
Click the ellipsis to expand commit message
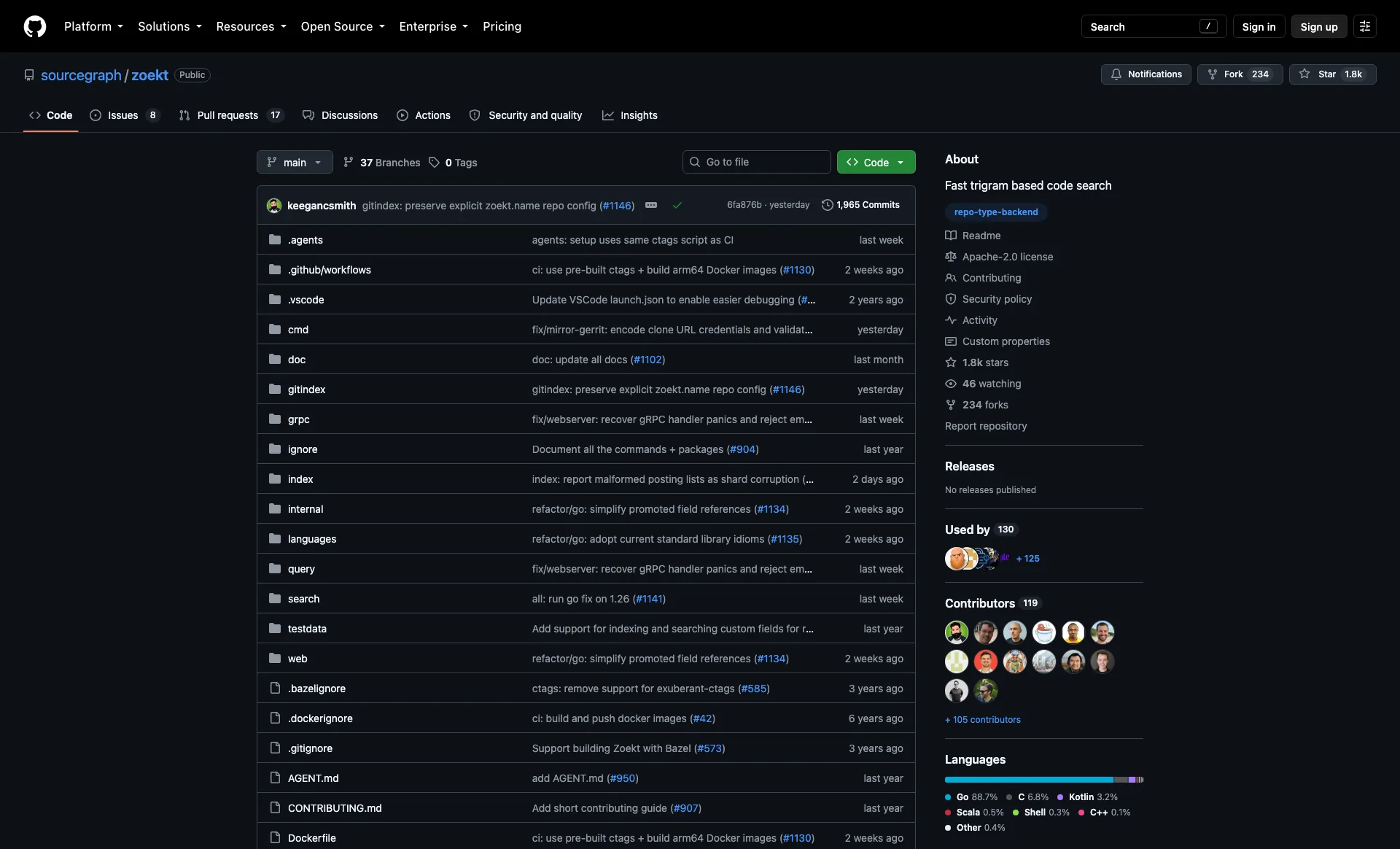651,205
